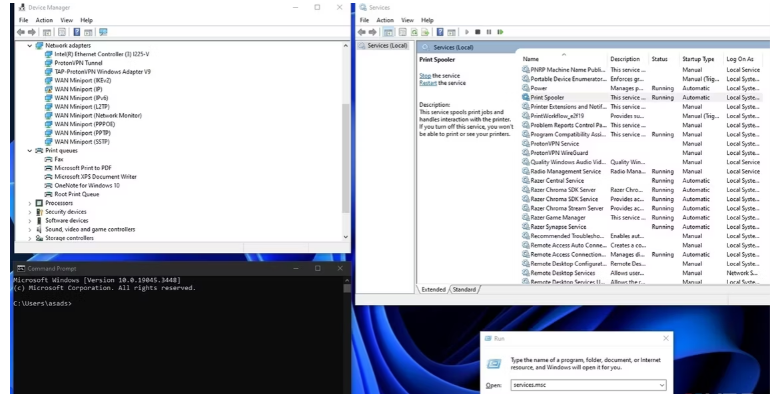
Task: Select TAP-ProtonVPN Windows Adapter V9
Action: coord(98,72)
